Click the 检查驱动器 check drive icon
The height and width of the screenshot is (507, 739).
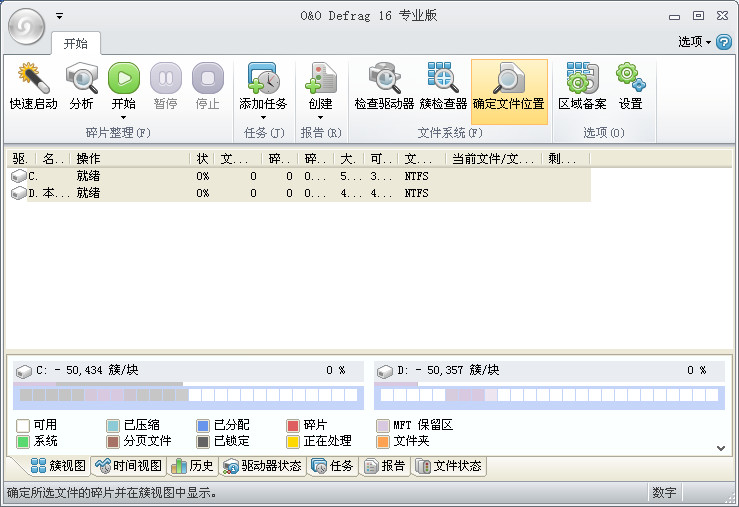click(384, 87)
